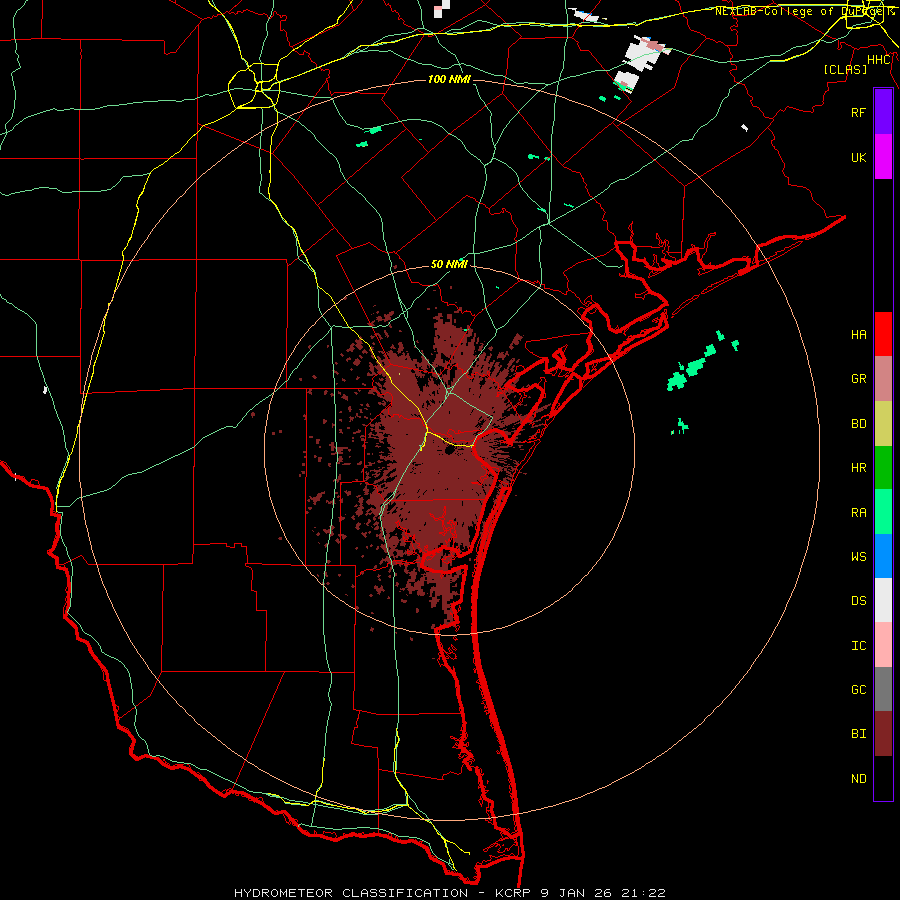Click the "UK" legend label
The height and width of the screenshot is (900, 900).
coord(858,157)
